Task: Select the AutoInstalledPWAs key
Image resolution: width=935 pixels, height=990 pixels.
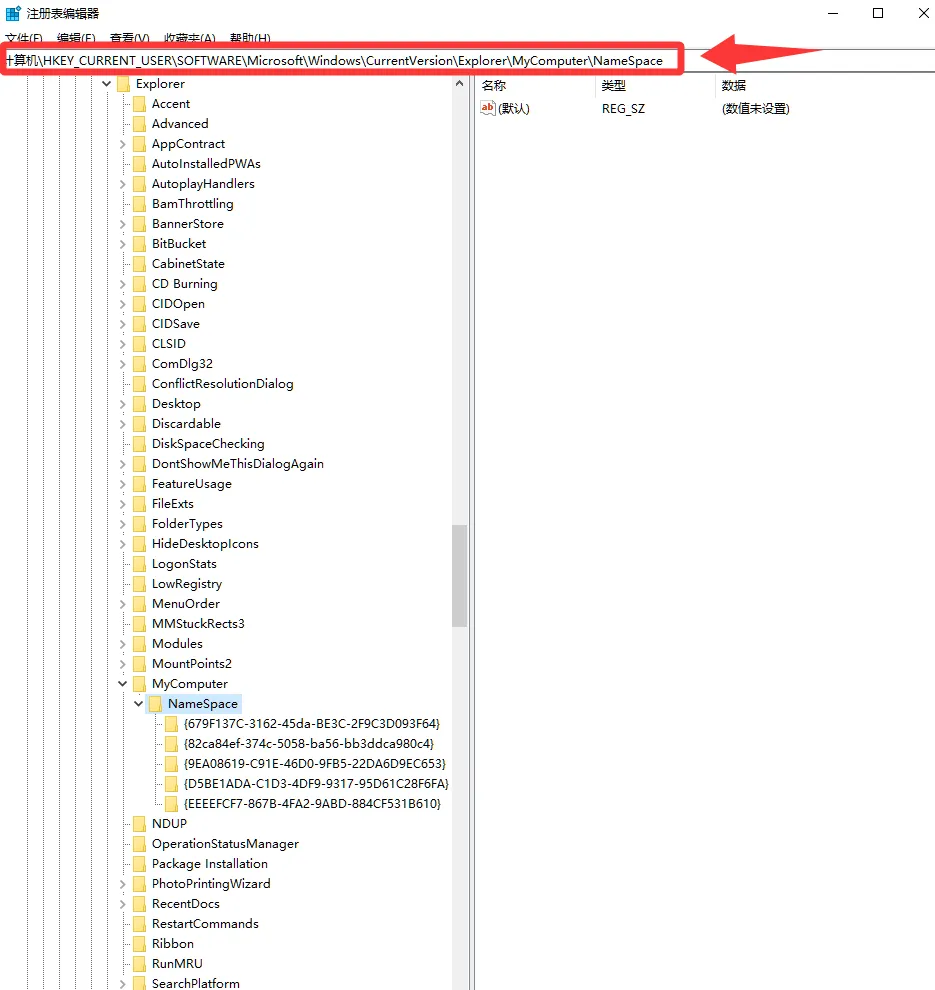Action: tap(206, 164)
